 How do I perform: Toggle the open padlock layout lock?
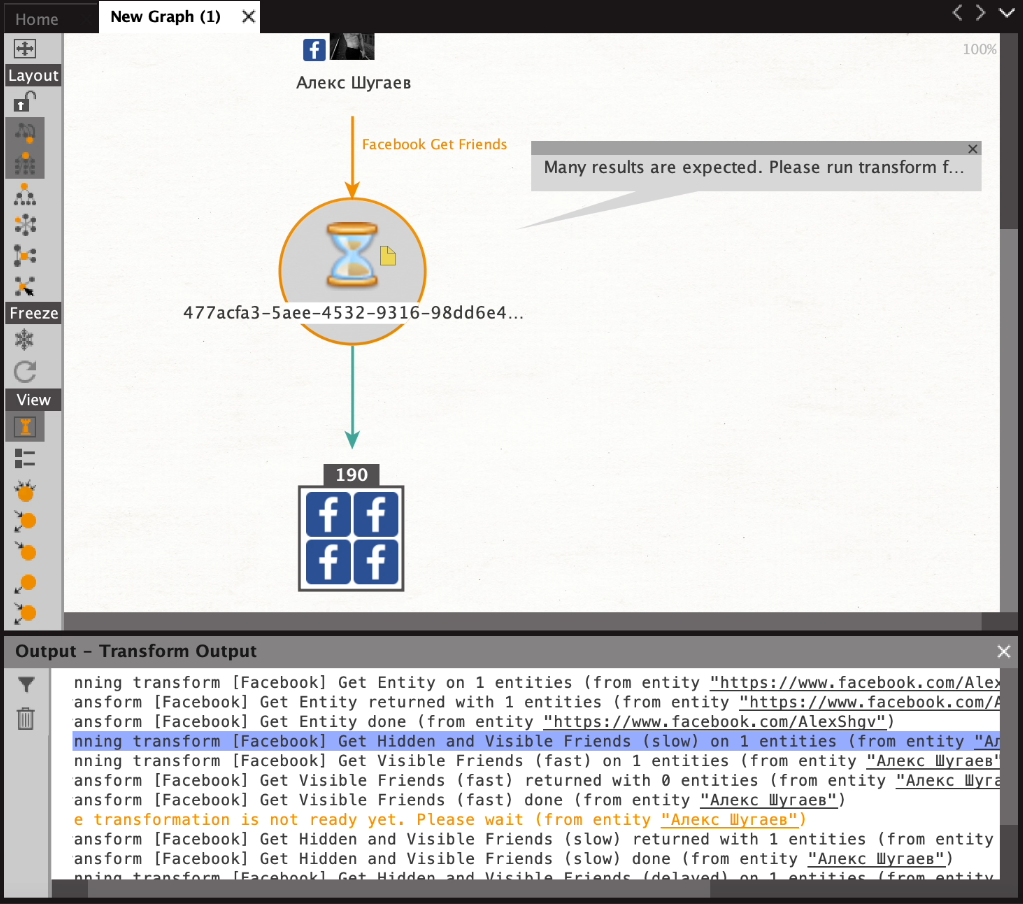click(x=25, y=102)
